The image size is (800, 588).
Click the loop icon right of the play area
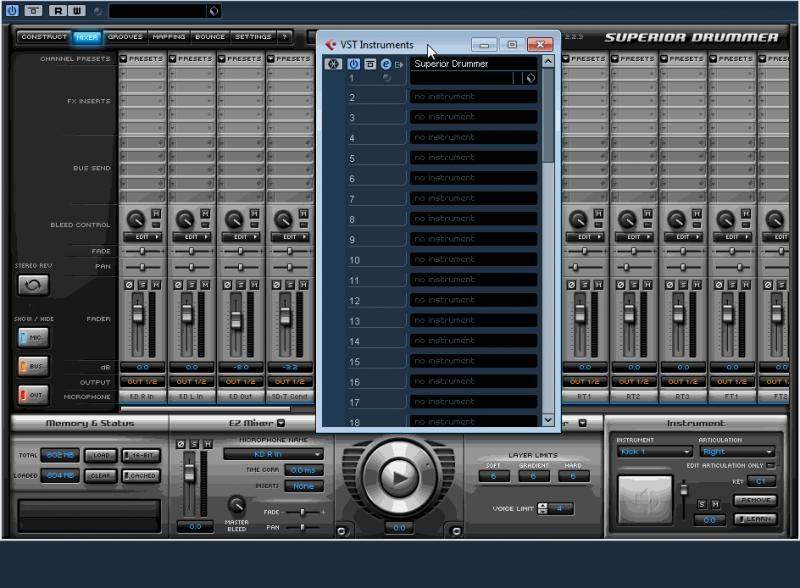457,531
